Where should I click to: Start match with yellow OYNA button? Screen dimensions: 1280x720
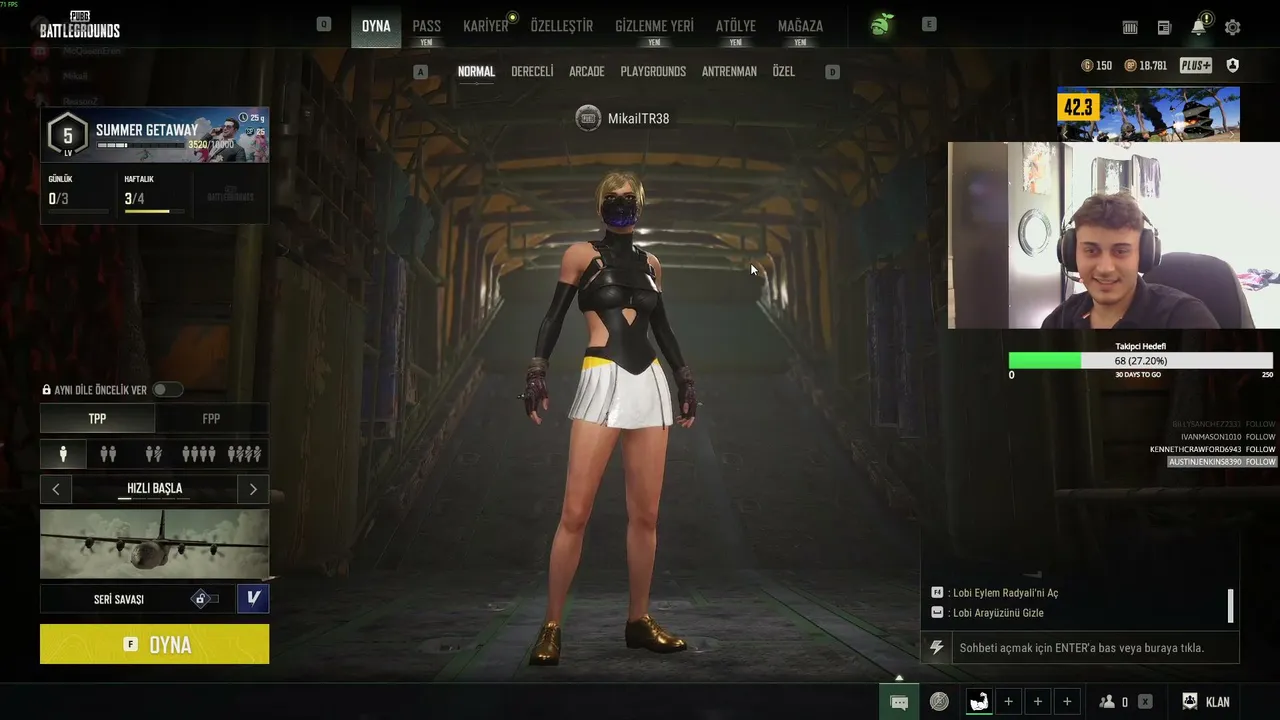tap(154, 644)
